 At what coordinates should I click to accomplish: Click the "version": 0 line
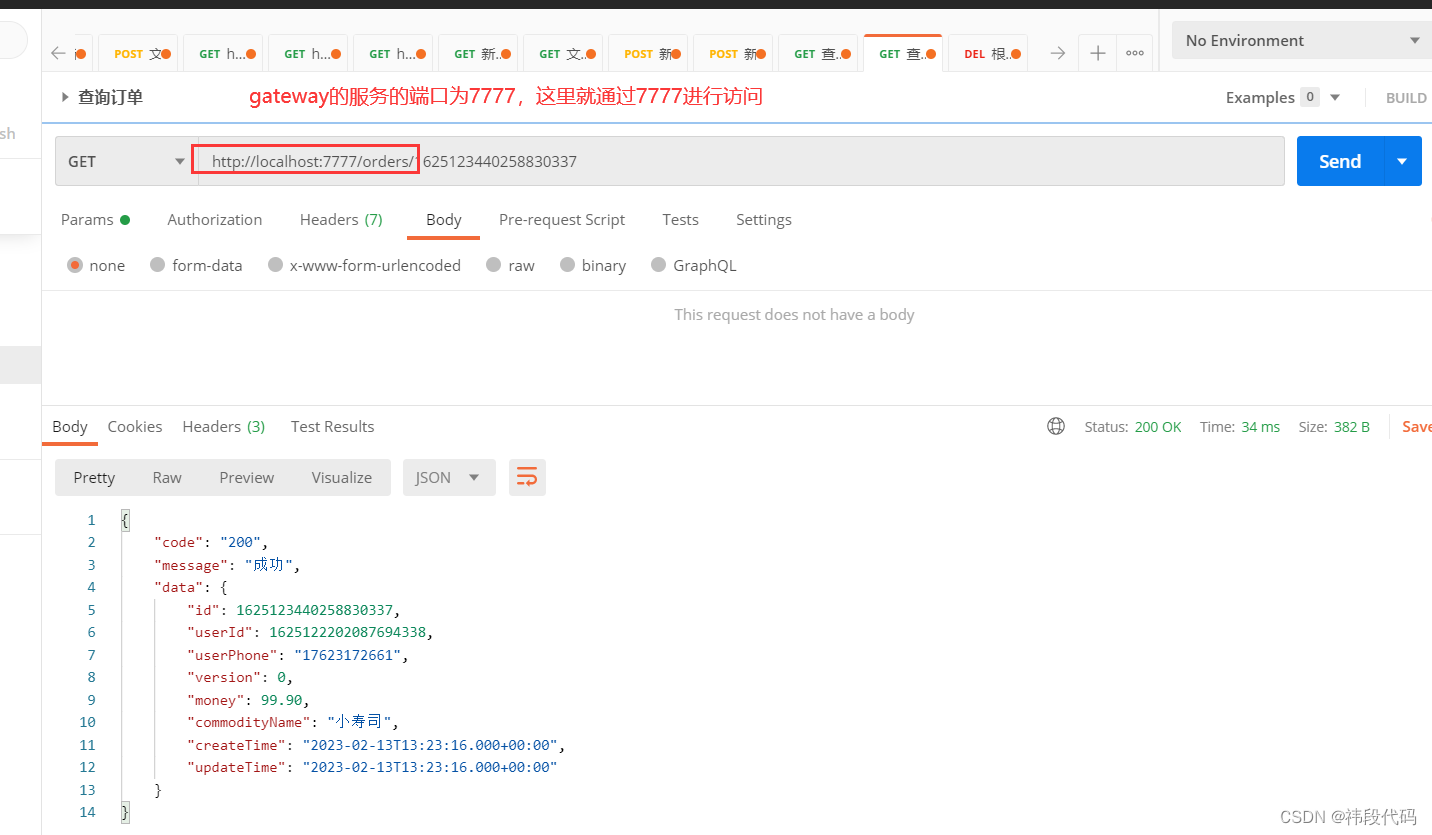(x=240, y=677)
